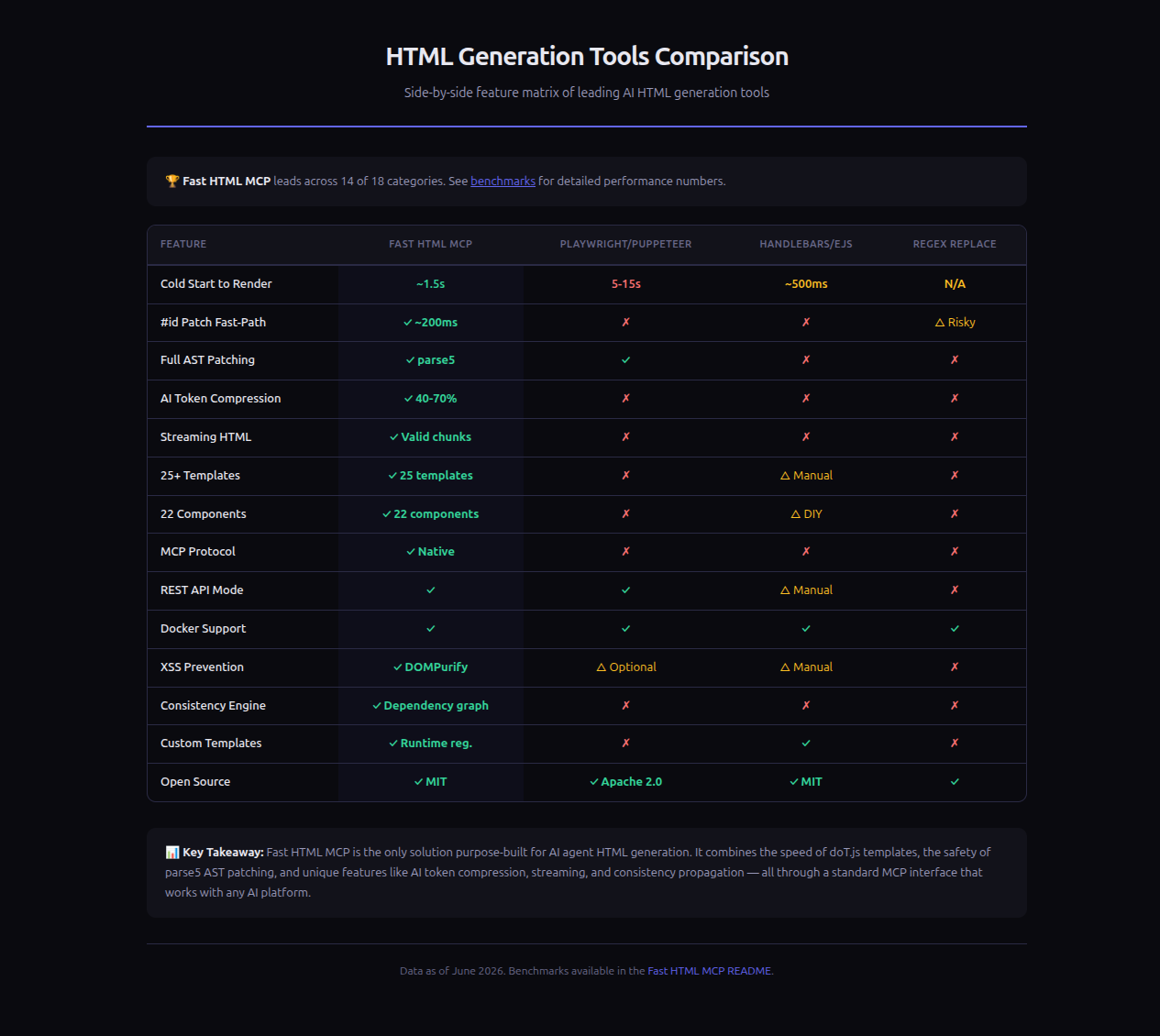Click the Regex Replace column header

click(955, 244)
